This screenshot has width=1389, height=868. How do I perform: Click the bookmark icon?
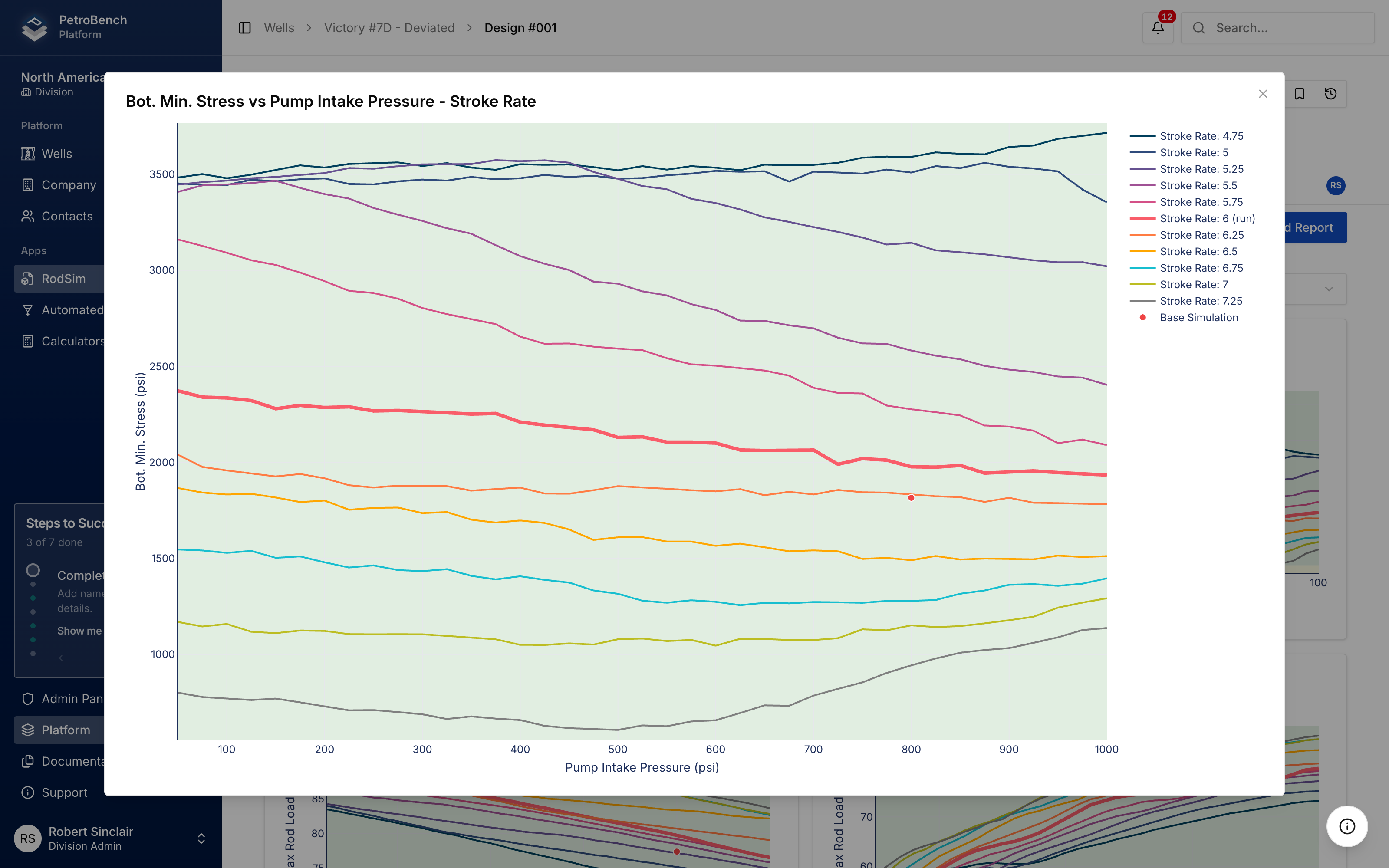tap(1300, 94)
